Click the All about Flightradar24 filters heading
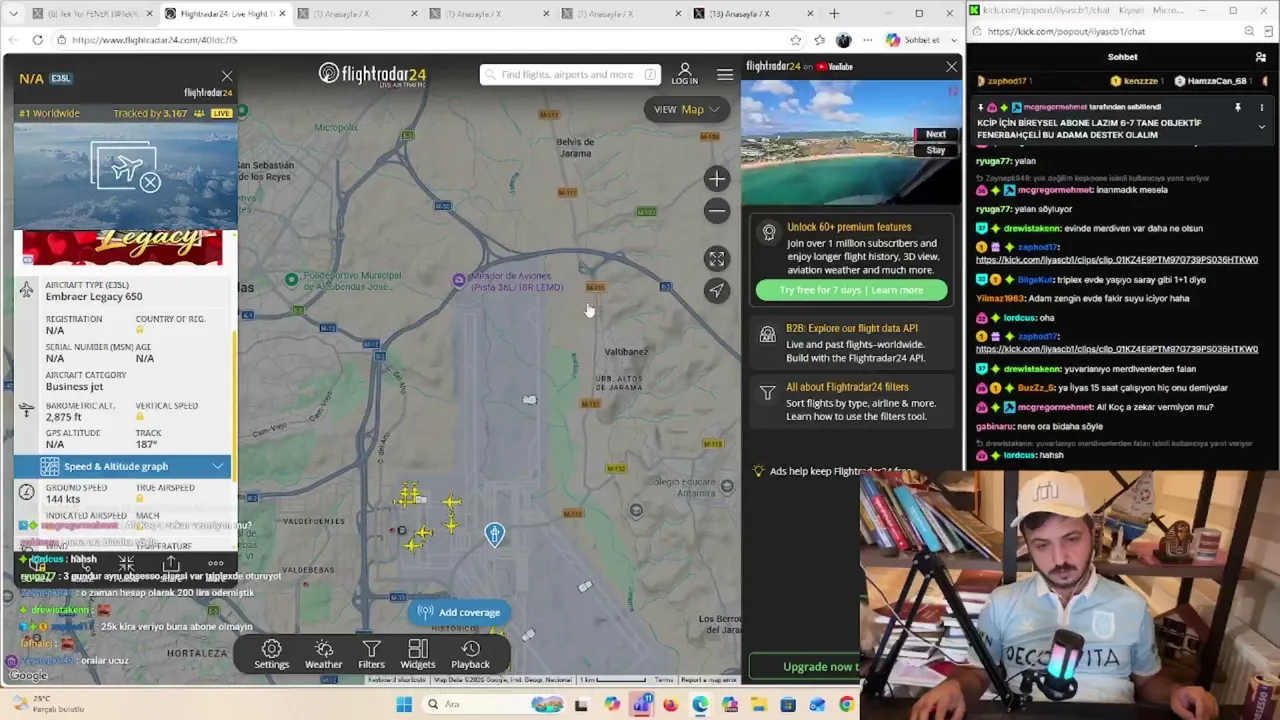Image resolution: width=1280 pixels, height=720 pixels. pos(847,387)
